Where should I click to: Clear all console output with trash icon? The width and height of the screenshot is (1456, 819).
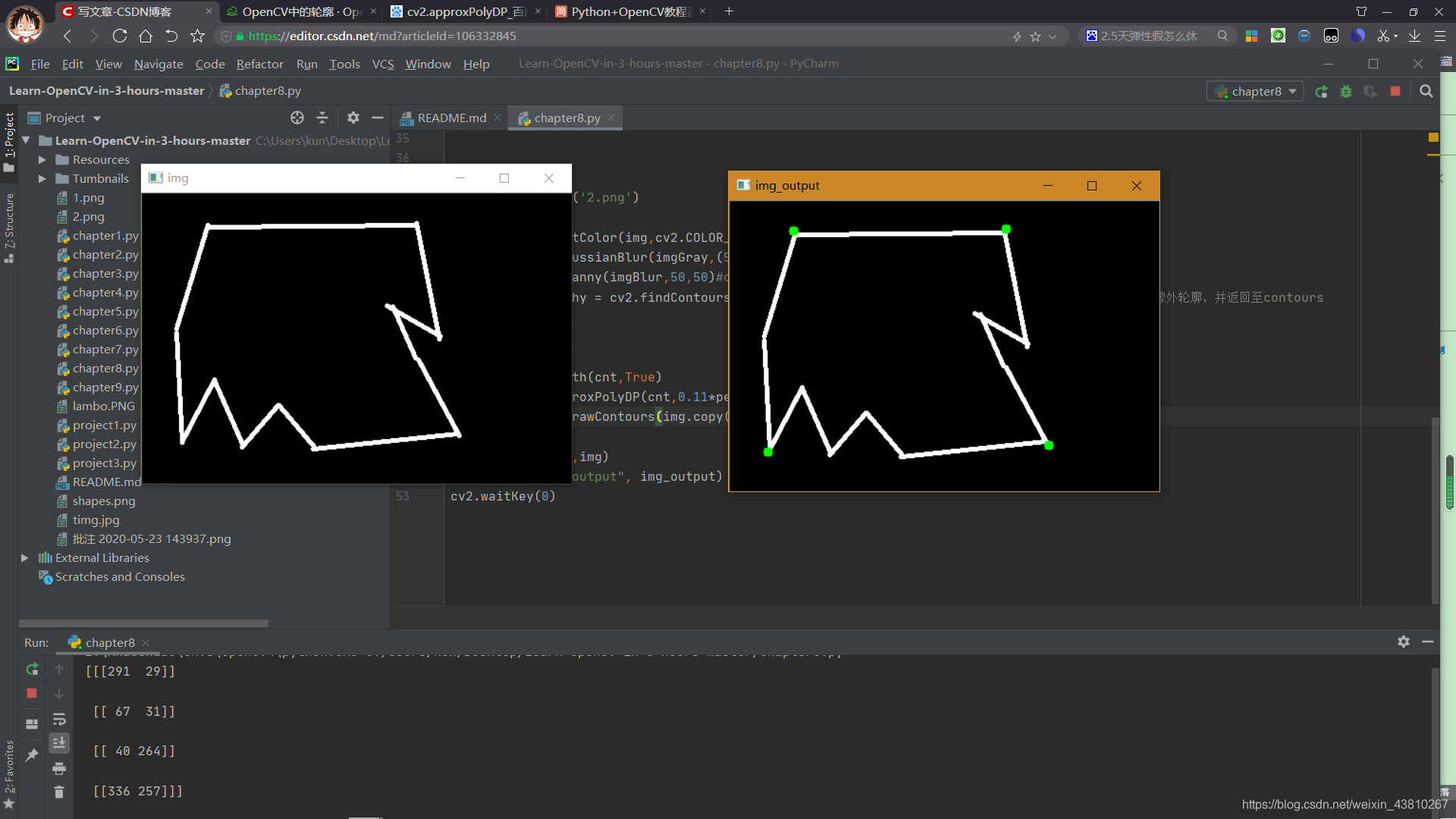[59, 792]
